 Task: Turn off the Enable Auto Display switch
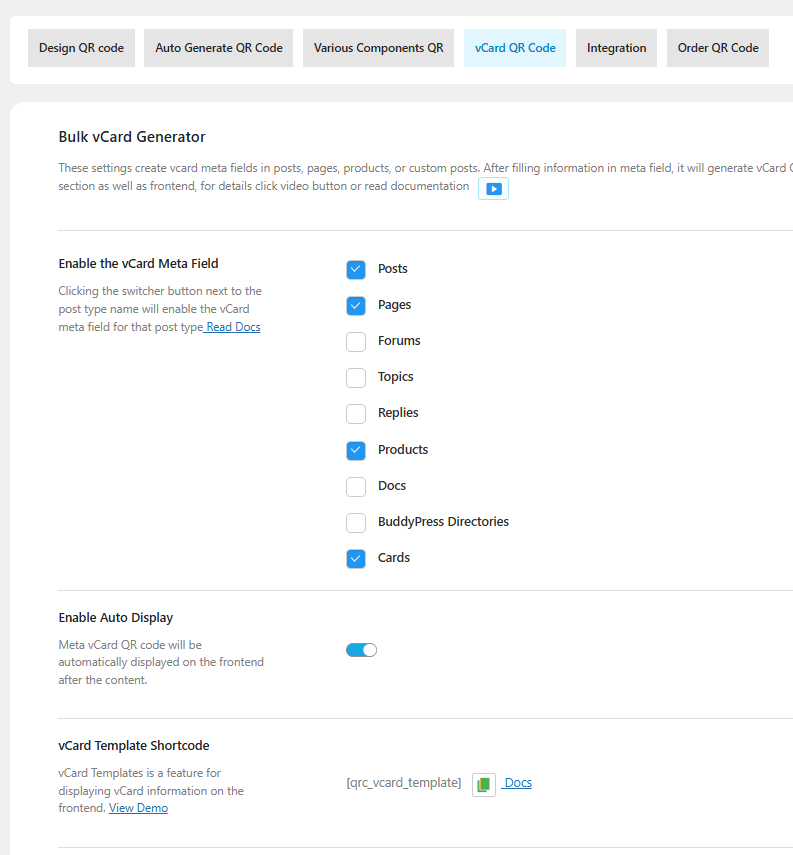(x=361, y=650)
